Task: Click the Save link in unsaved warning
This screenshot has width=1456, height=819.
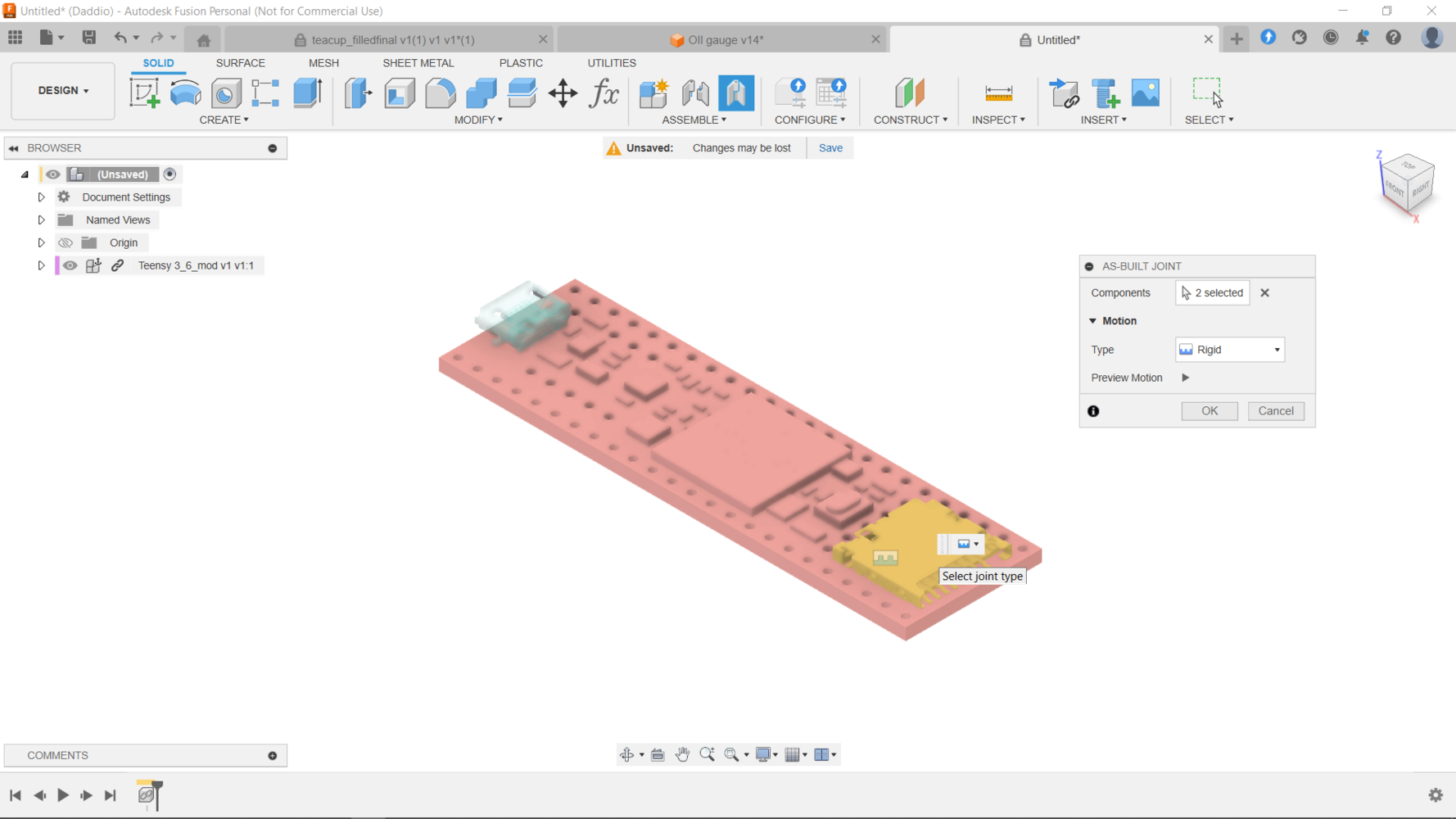Action: (830, 148)
